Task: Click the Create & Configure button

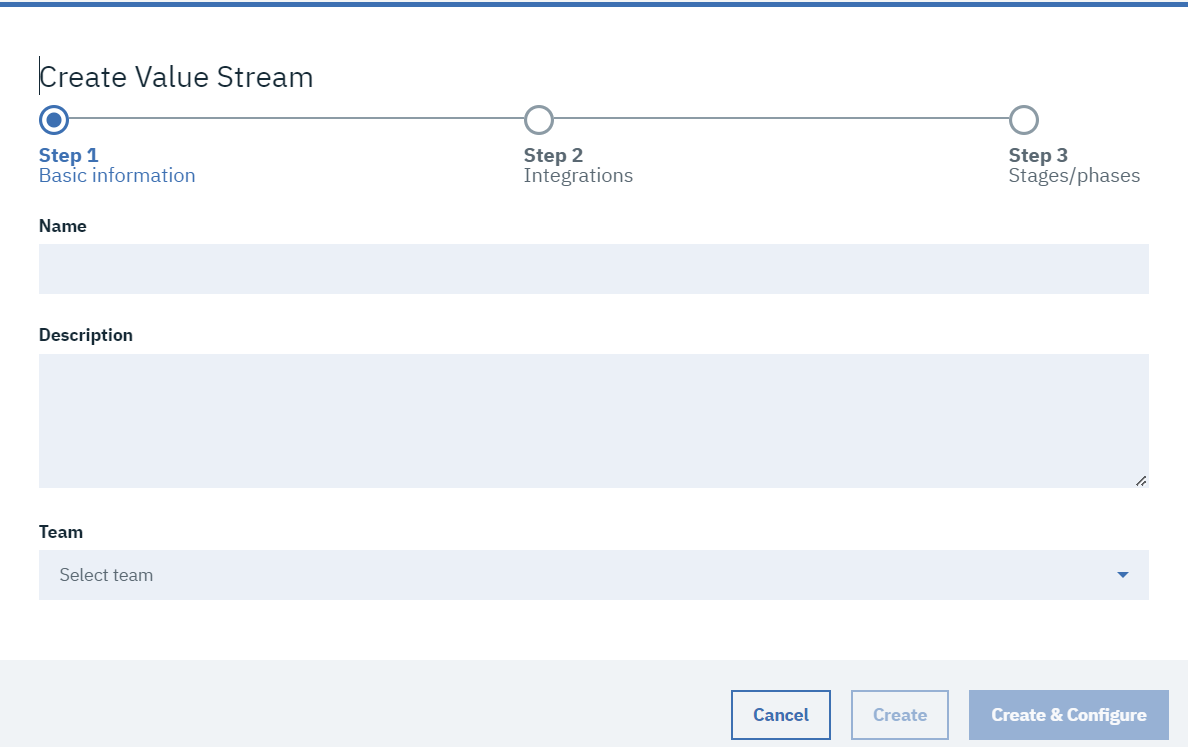Action: tap(1068, 715)
